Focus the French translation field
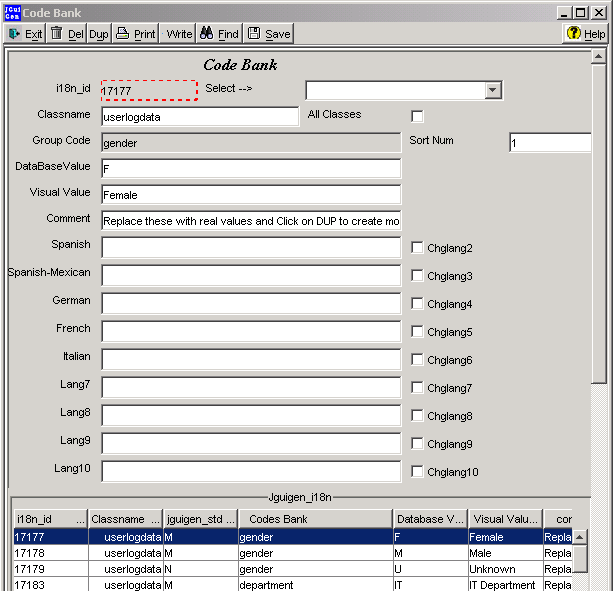 [251, 331]
